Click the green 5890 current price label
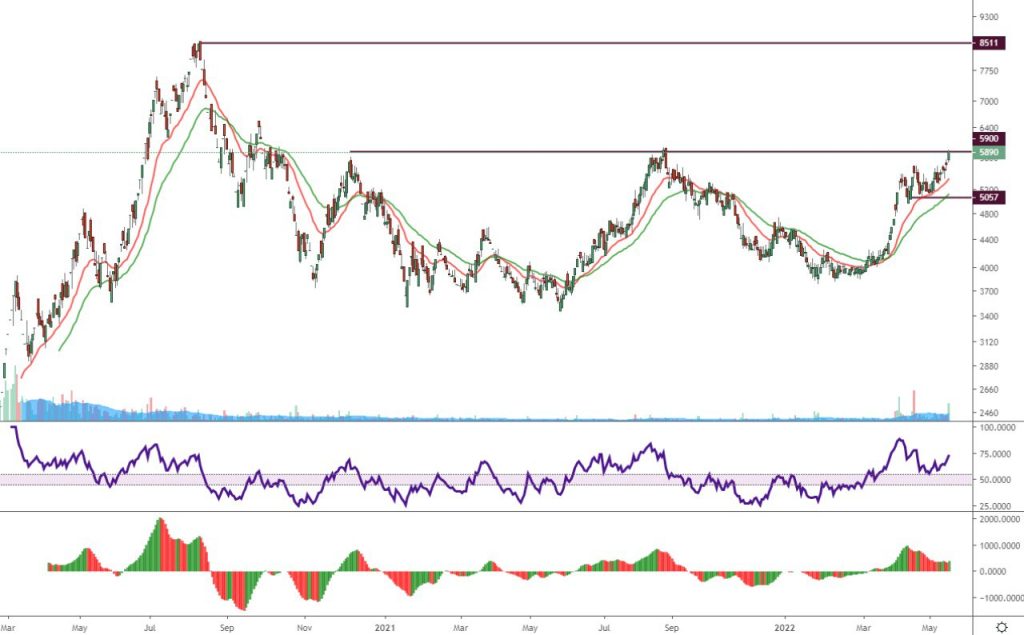This screenshot has height=635, width=1024. (989, 153)
